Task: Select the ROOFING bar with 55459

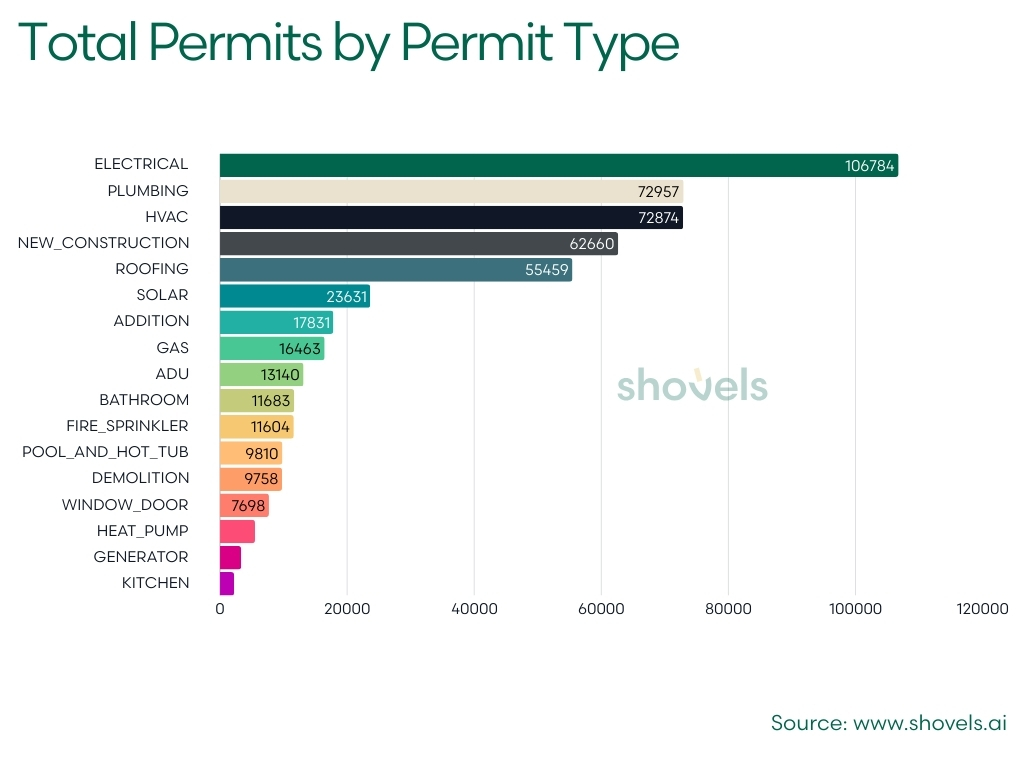Action: (x=396, y=270)
